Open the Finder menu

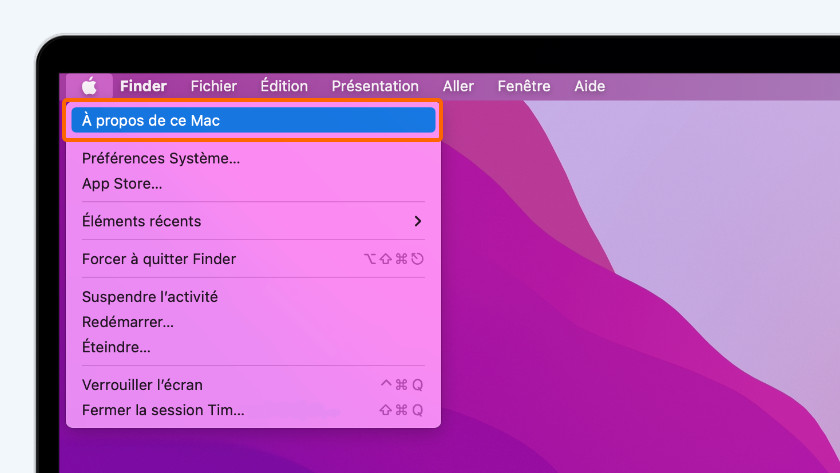143,86
